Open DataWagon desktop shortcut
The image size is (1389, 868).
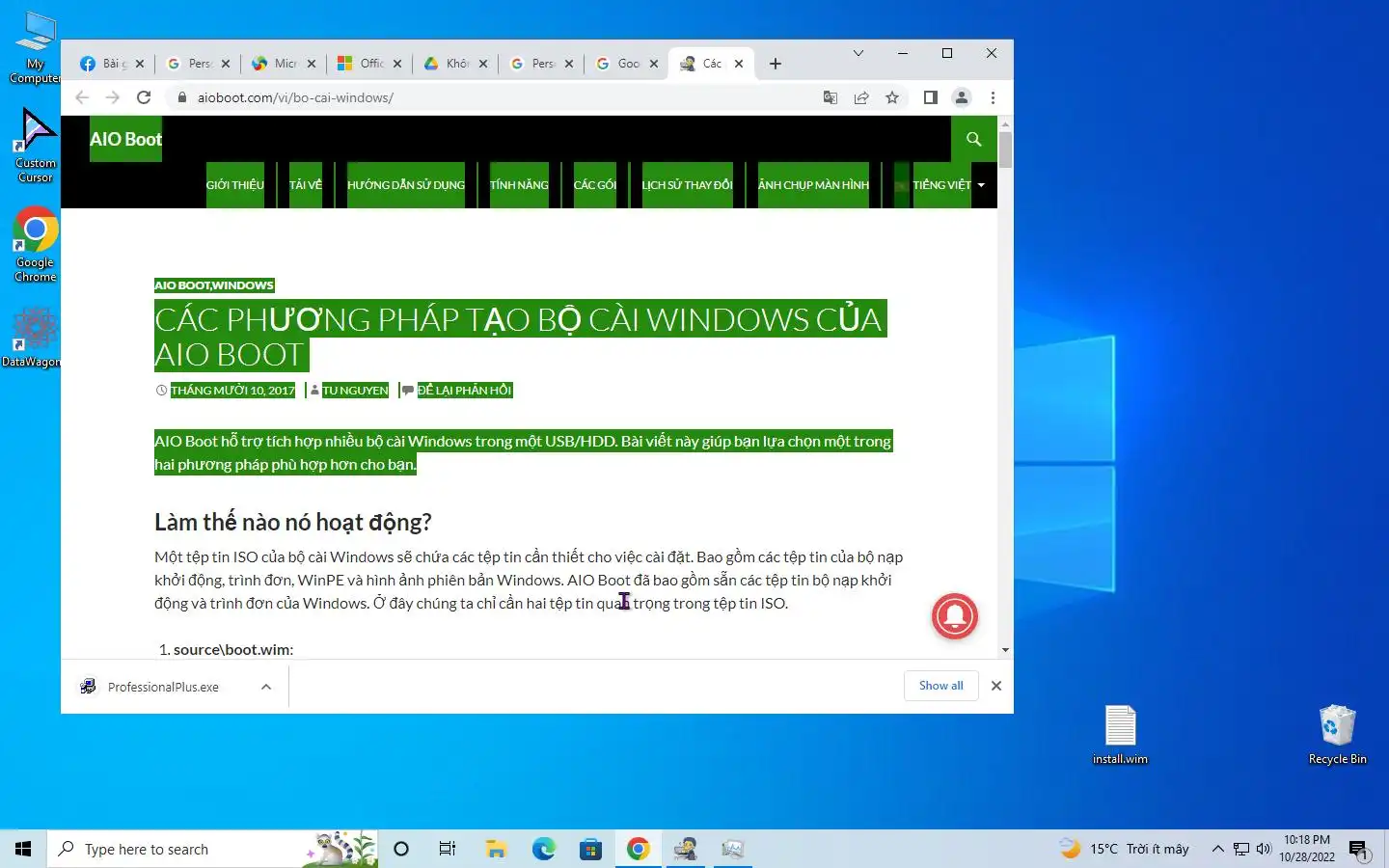coord(32,337)
